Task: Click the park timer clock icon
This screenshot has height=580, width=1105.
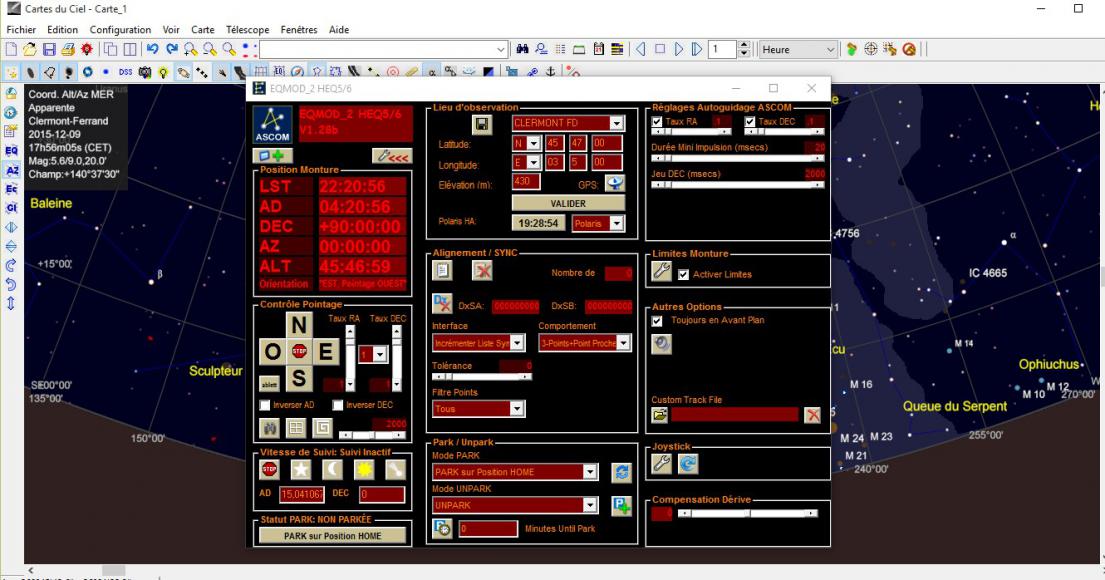Action: 443,528
